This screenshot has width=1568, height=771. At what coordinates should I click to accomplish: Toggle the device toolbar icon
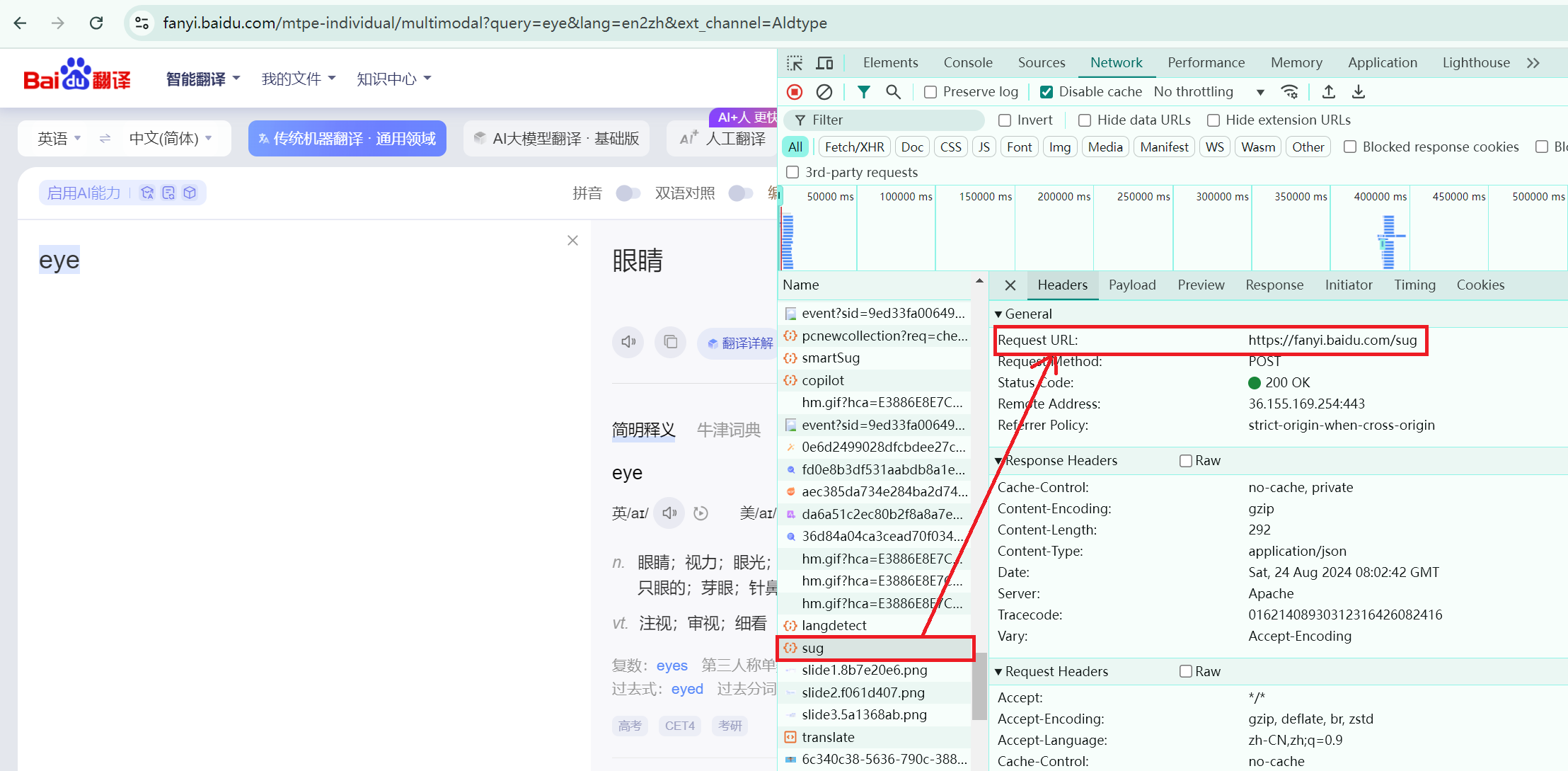click(x=824, y=63)
